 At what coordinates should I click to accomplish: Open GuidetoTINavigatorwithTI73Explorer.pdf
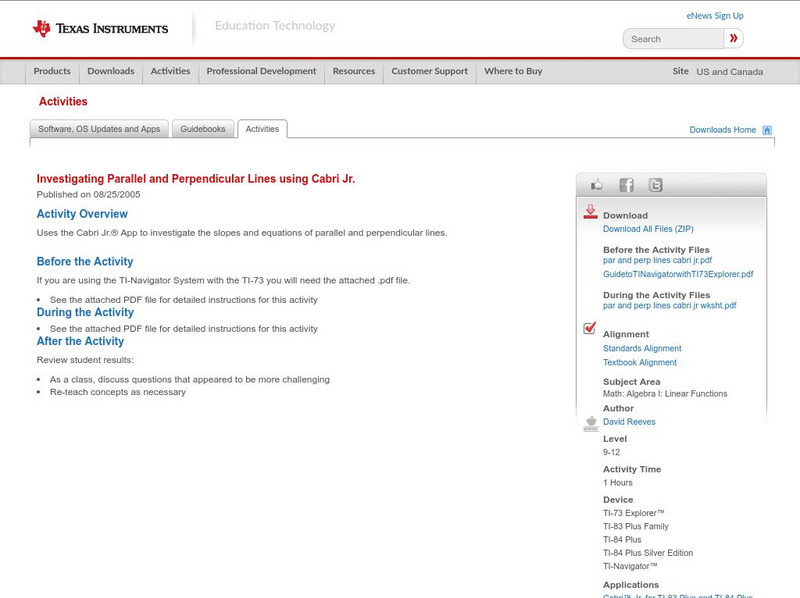tap(678, 274)
